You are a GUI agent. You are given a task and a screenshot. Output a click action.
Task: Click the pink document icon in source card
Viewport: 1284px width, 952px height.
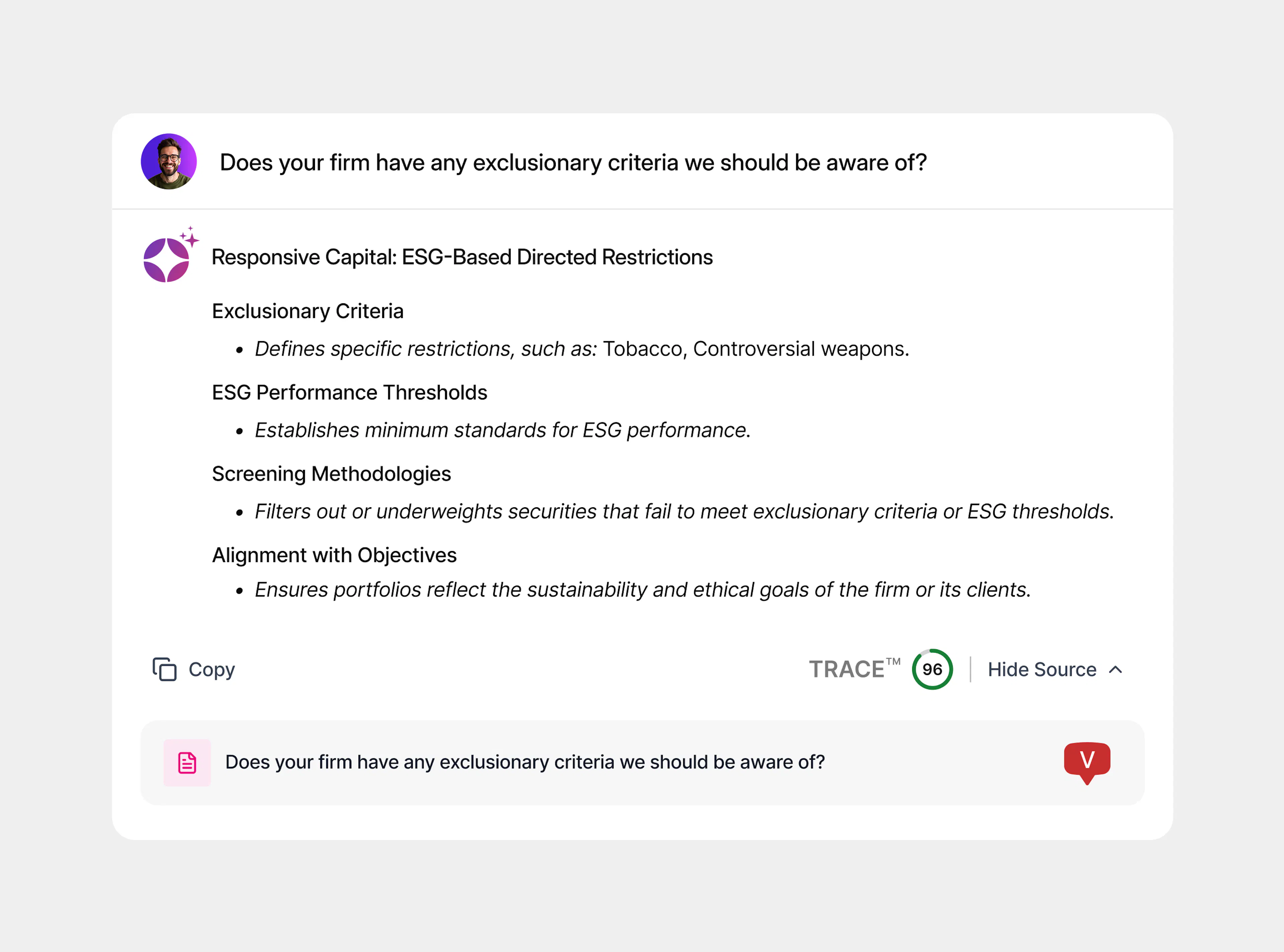tap(187, 762)
